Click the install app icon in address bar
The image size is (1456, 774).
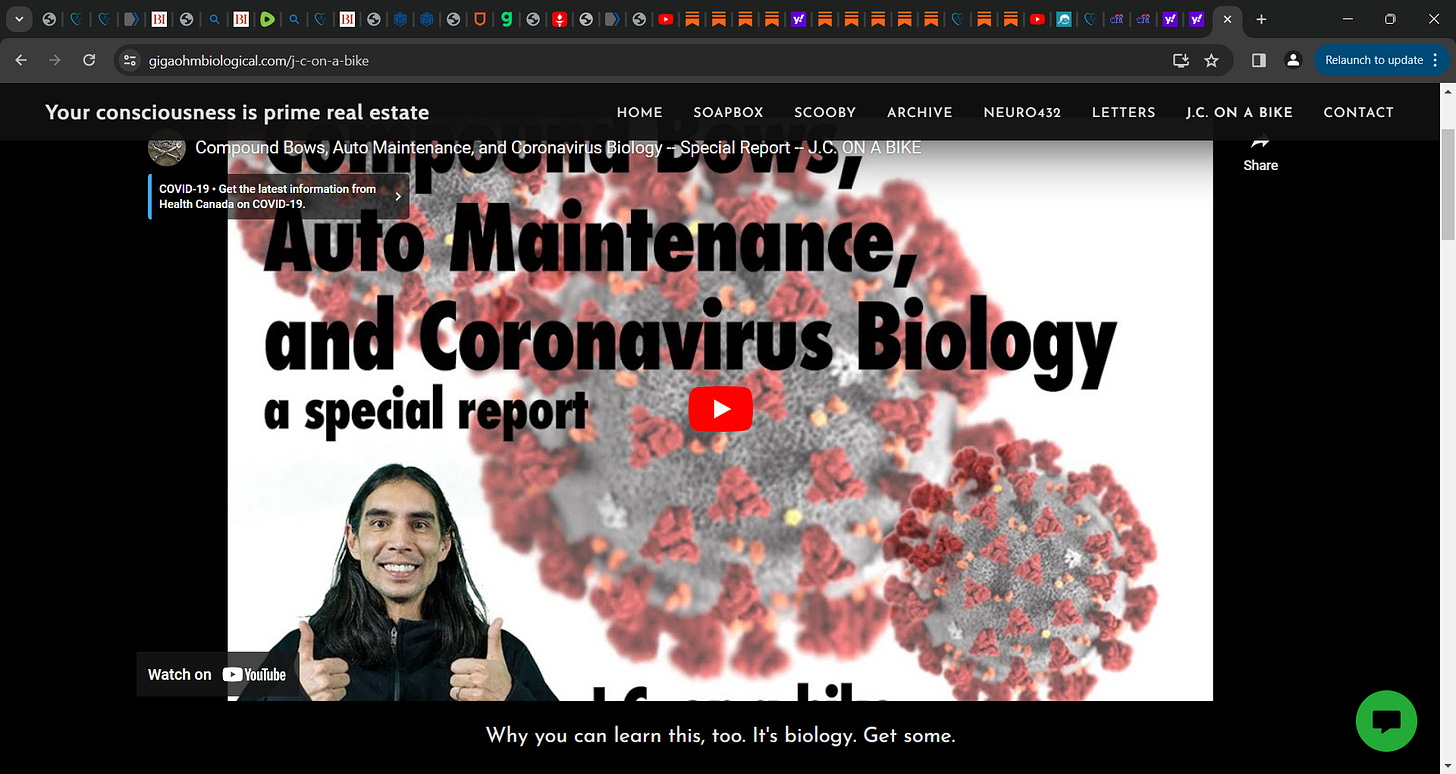[1181, 60]
